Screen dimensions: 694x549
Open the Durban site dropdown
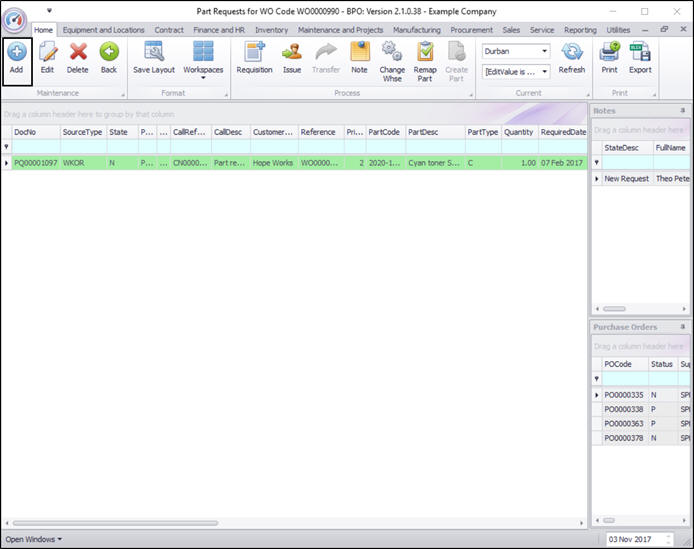544,51
